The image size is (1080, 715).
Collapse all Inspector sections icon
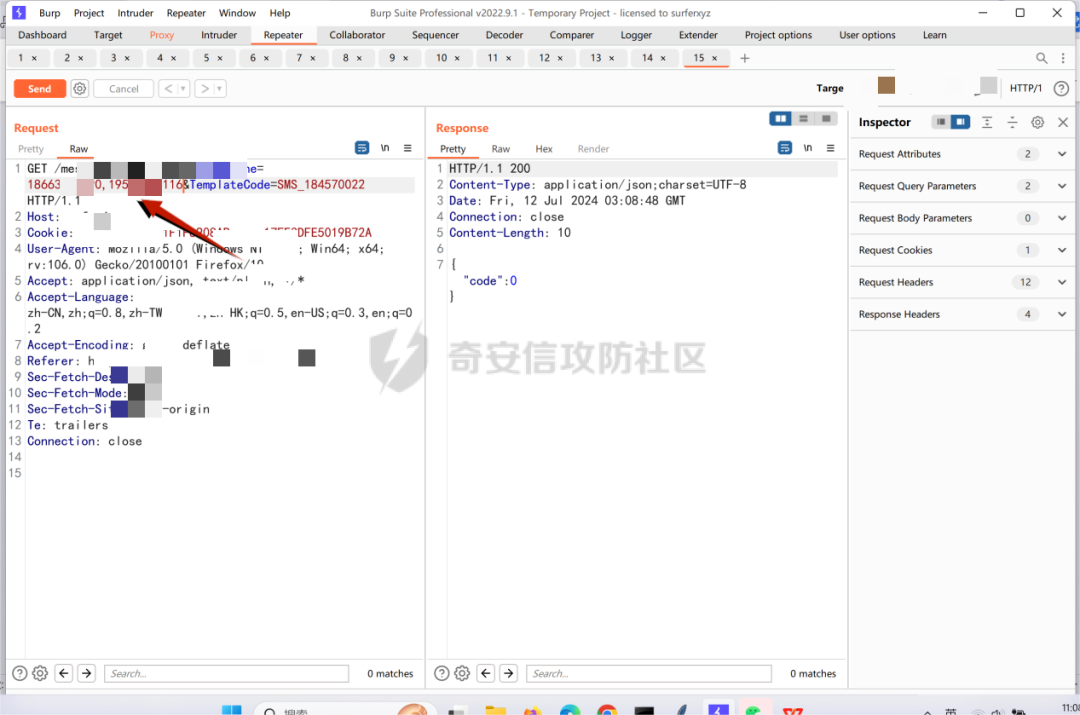point(1012,122)
